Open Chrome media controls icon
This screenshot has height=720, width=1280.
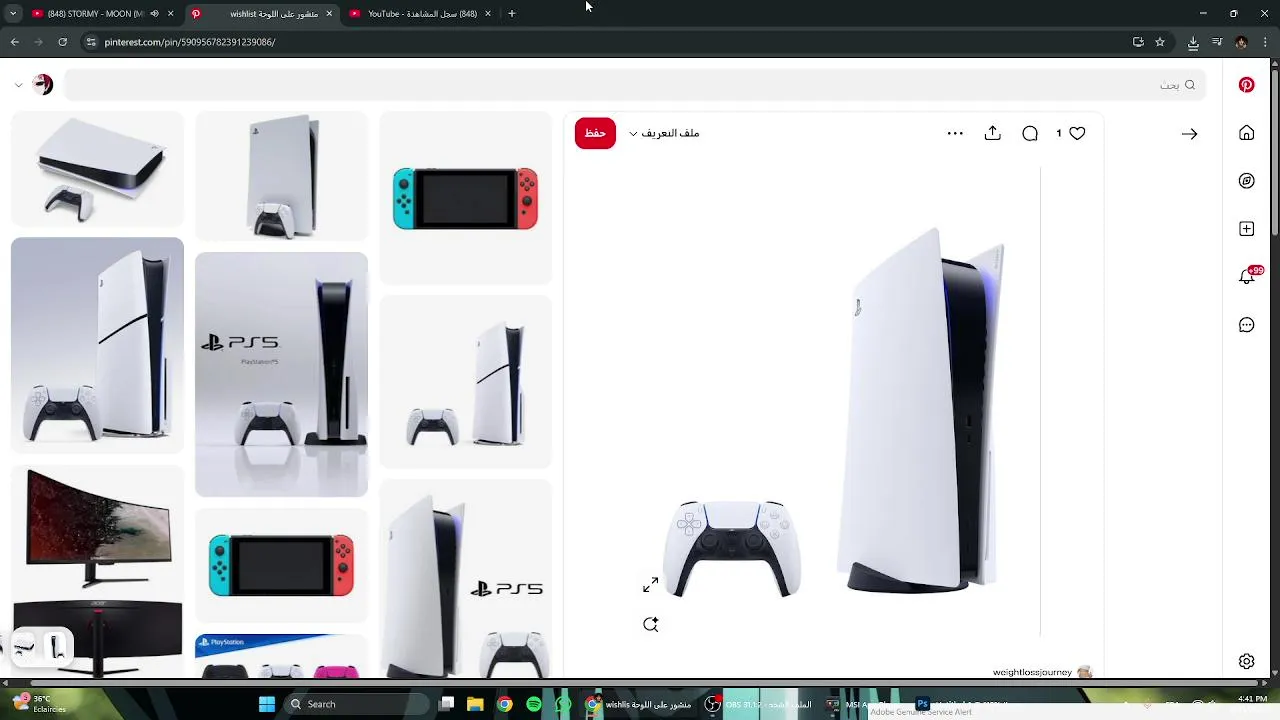coord(1217,42)
